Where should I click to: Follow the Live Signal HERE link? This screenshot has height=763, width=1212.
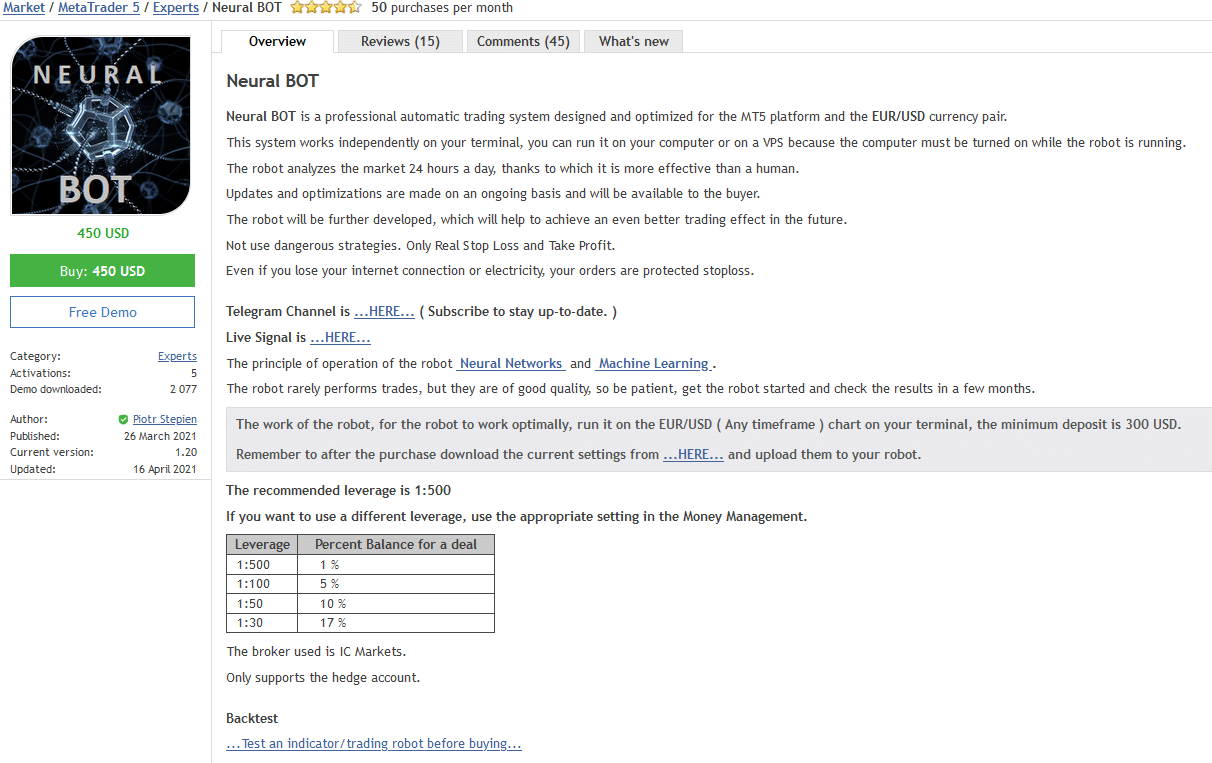340,338
